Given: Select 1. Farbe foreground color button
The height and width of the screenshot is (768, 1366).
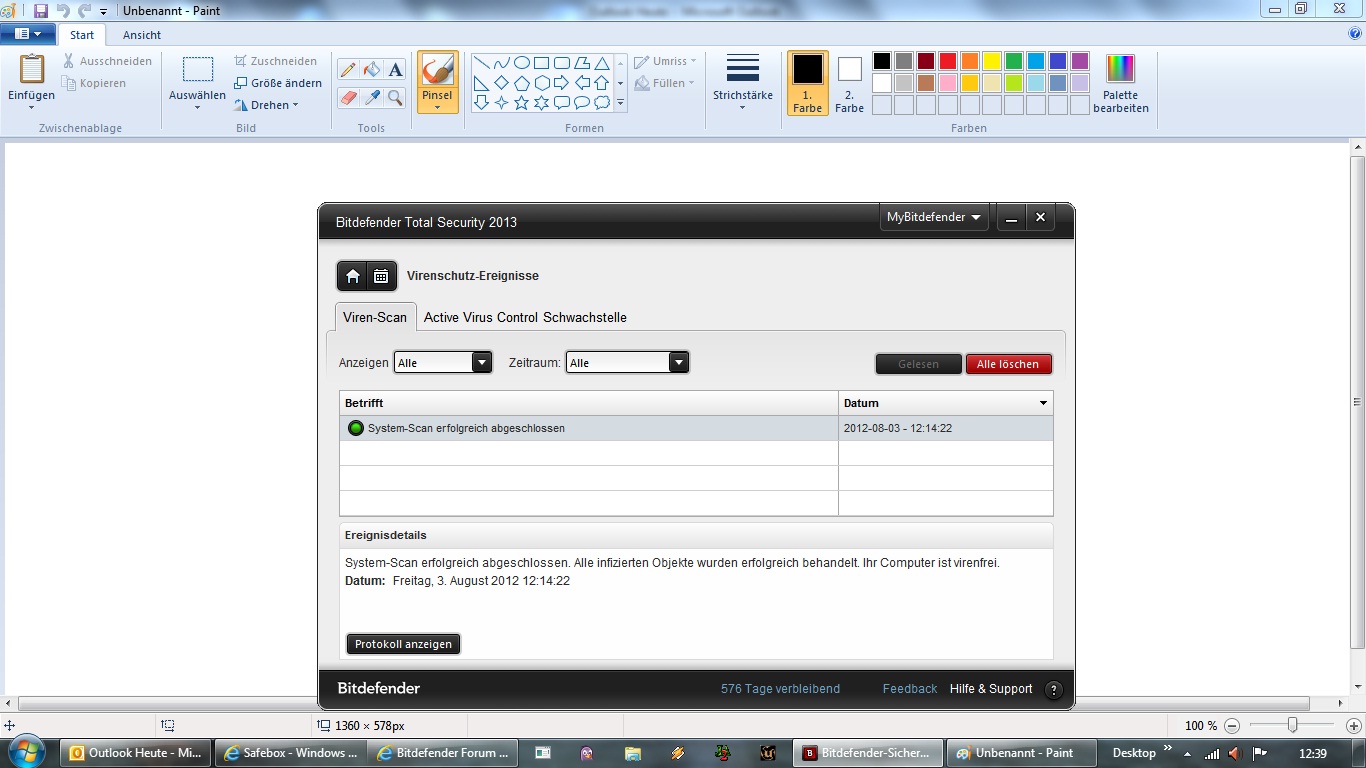Looking at the screenshot, I should tap(808, 84).
